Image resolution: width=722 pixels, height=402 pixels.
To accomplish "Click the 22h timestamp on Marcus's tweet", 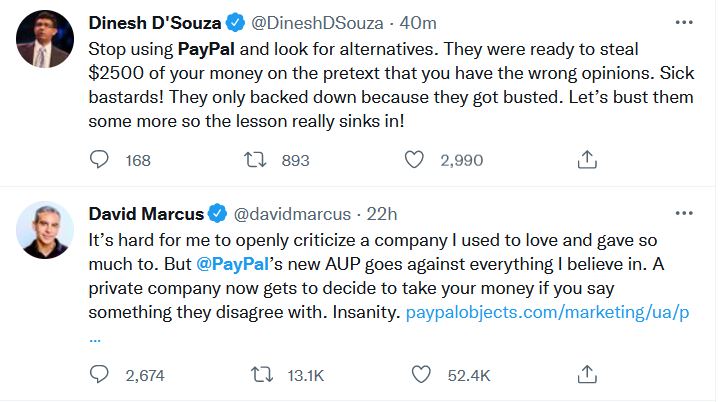I will tap(383, 214).
